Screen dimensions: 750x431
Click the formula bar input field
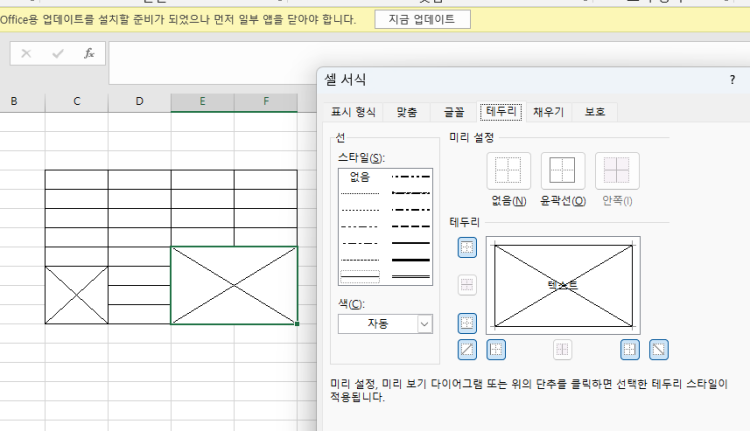coord(429,63)
